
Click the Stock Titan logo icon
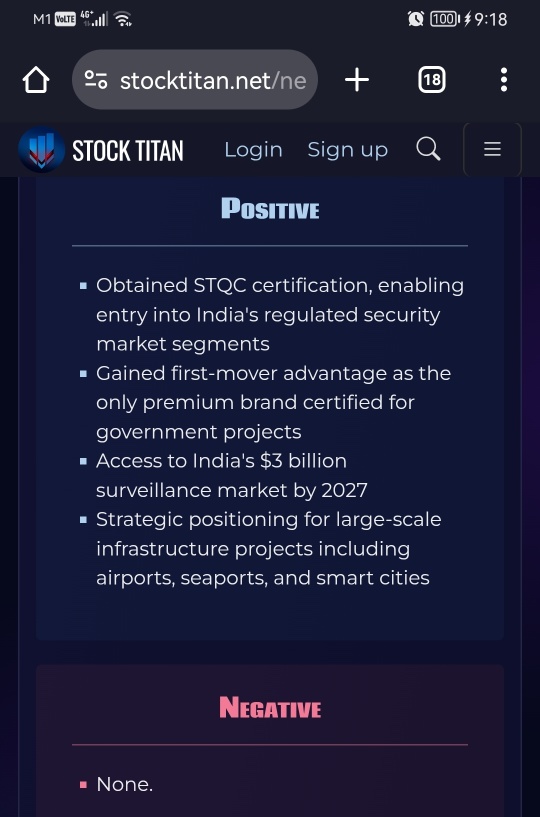pyautogui.click(x=42, y=150)
